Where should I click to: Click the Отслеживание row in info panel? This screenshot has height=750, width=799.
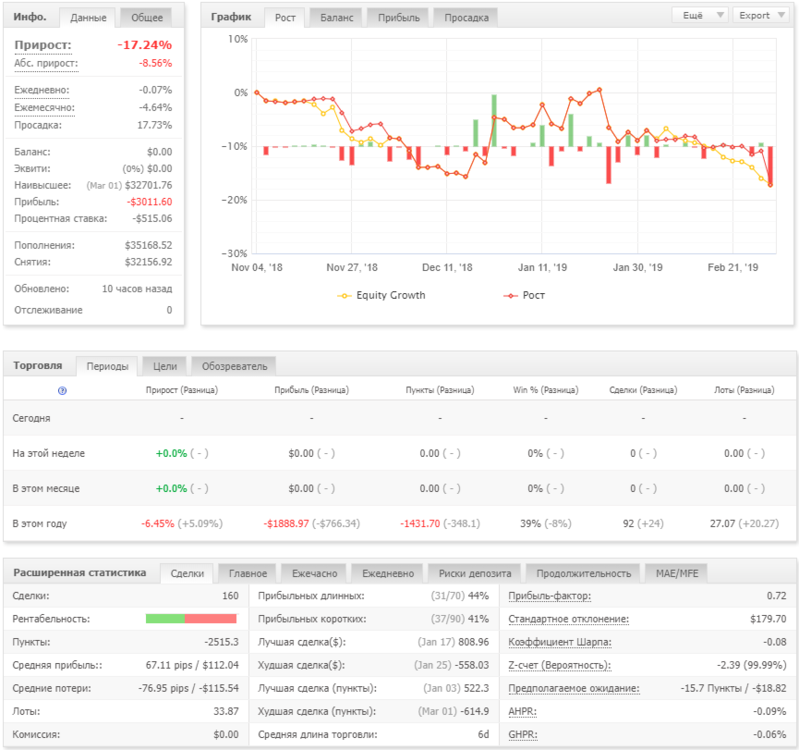click(x=93, y=310)
